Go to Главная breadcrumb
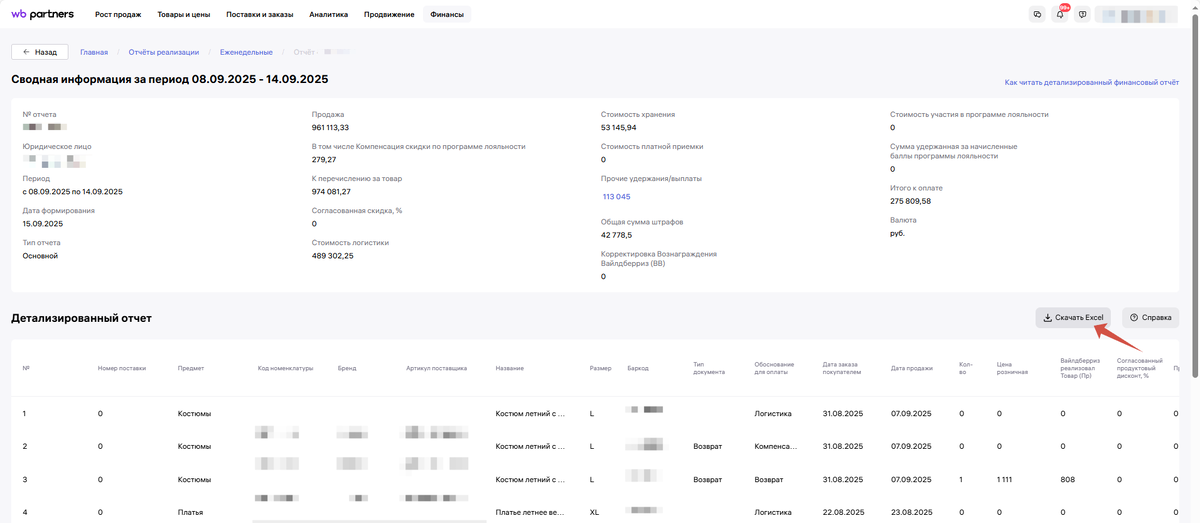 [x=94, y=52]
